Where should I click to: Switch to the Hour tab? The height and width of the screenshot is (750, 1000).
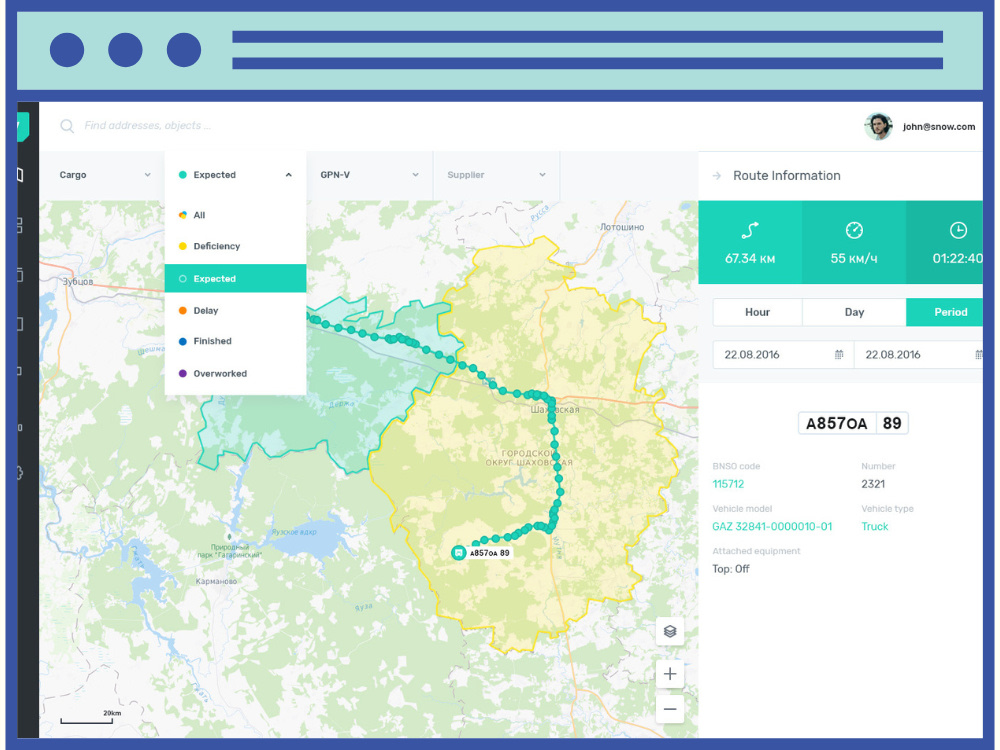pos(757,312)
